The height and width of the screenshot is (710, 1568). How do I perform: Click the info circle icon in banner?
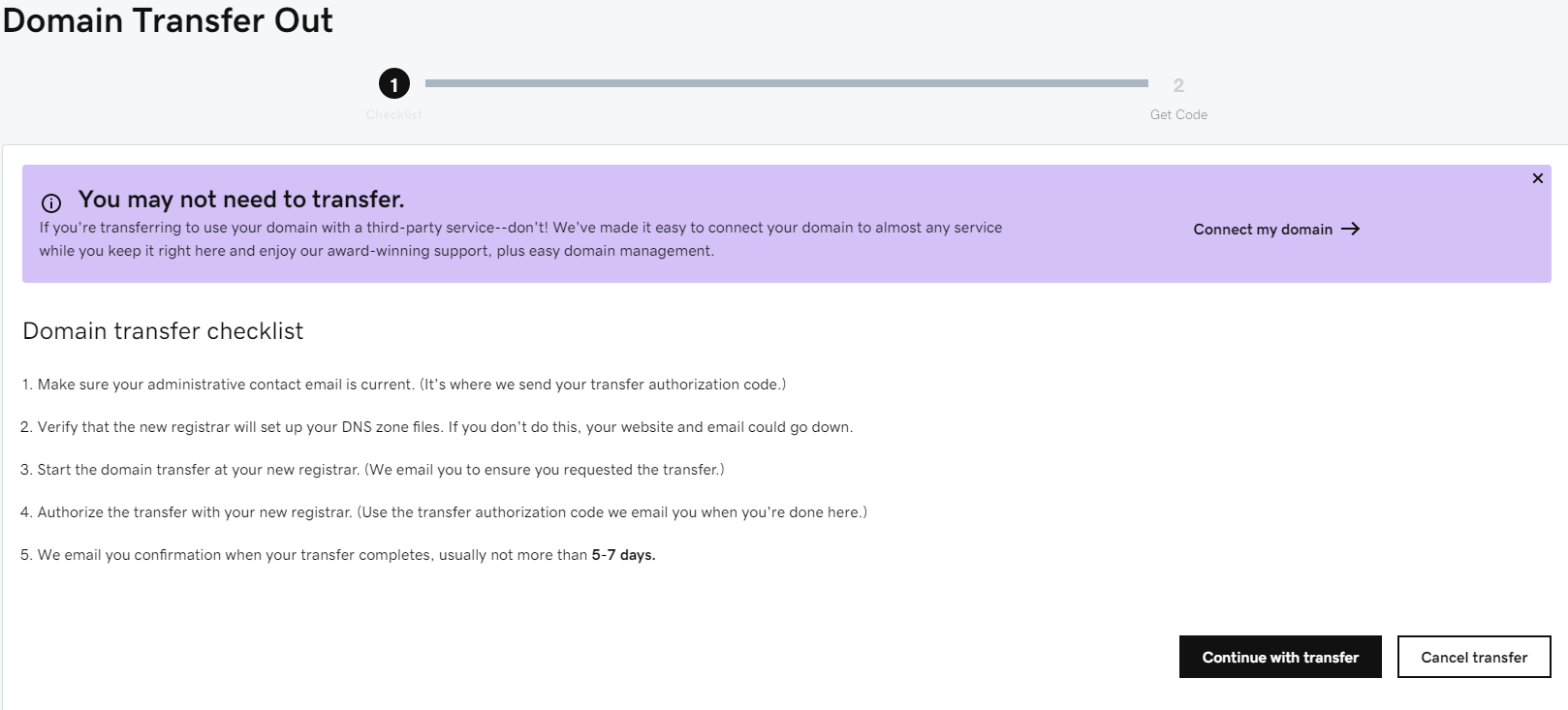pos(51,202)
